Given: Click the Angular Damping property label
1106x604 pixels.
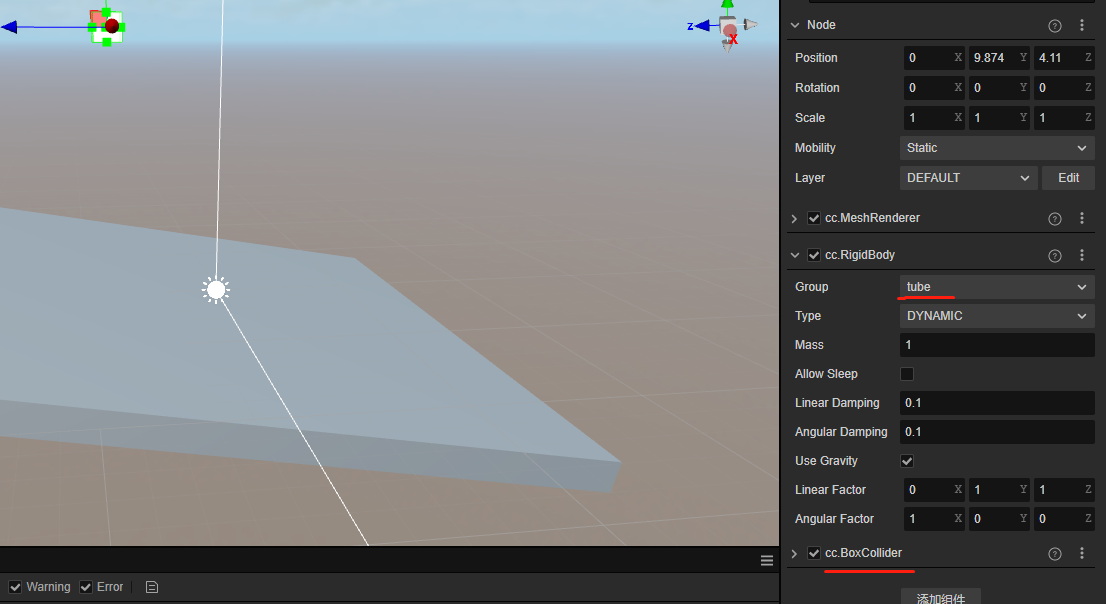Looking at the screenshot, I should (x=841, y=432).
